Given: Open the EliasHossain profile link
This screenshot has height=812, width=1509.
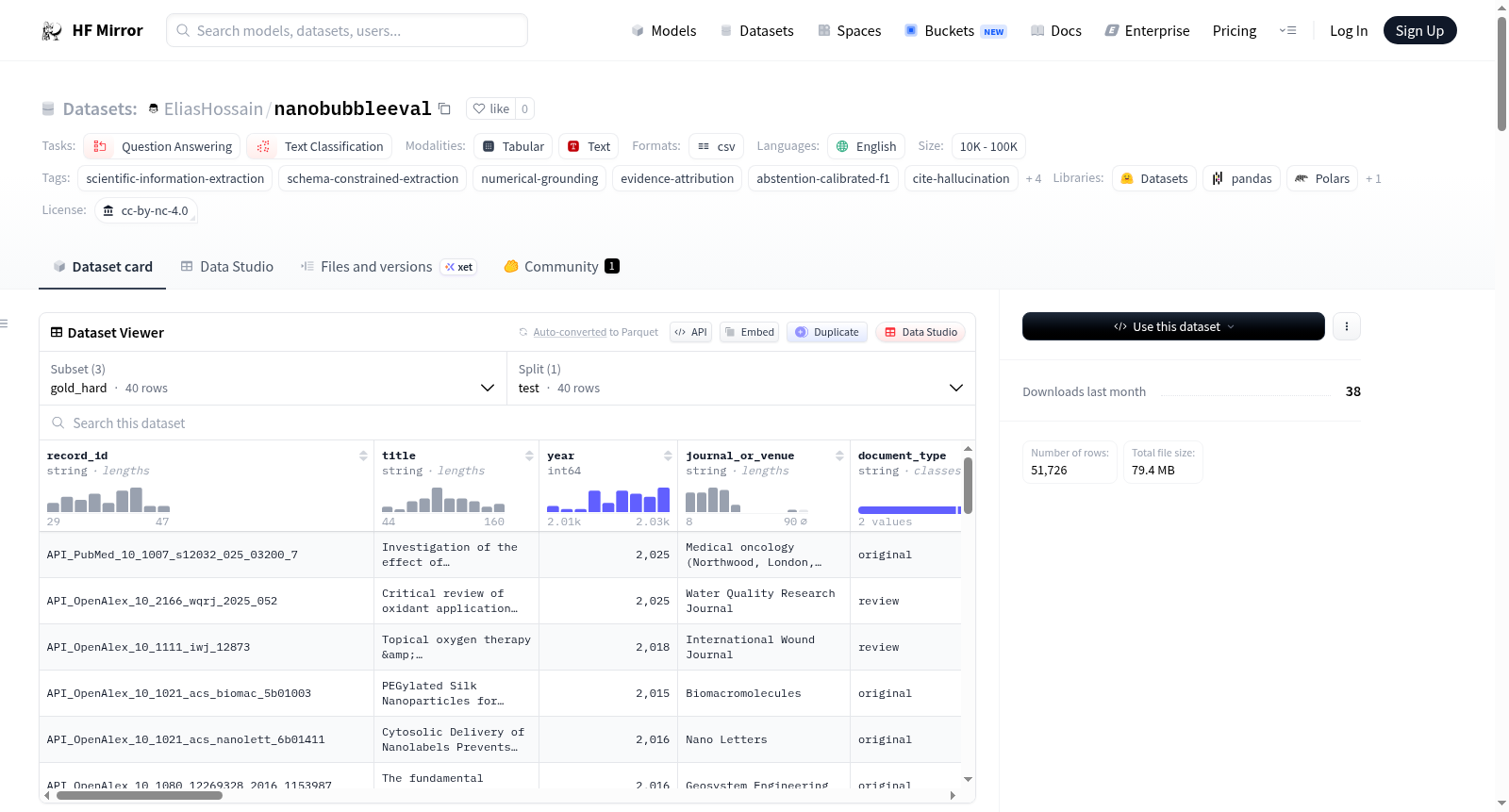Looking at the screenshot, I should coord(213,108).
